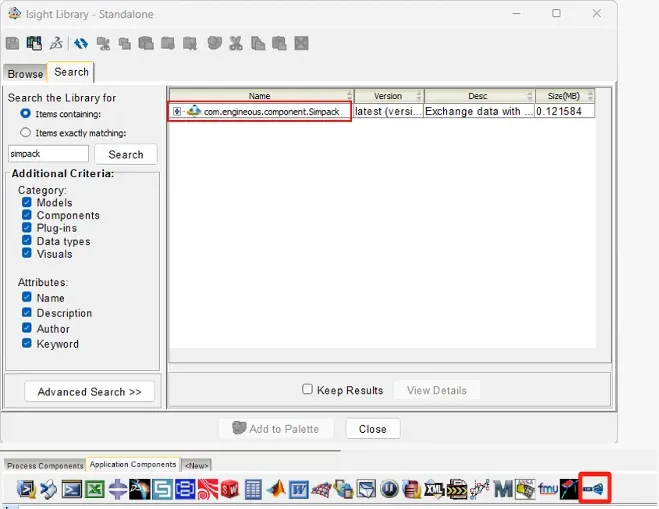
Task: Click the Version column header
Action: click(x=388, y=96)
